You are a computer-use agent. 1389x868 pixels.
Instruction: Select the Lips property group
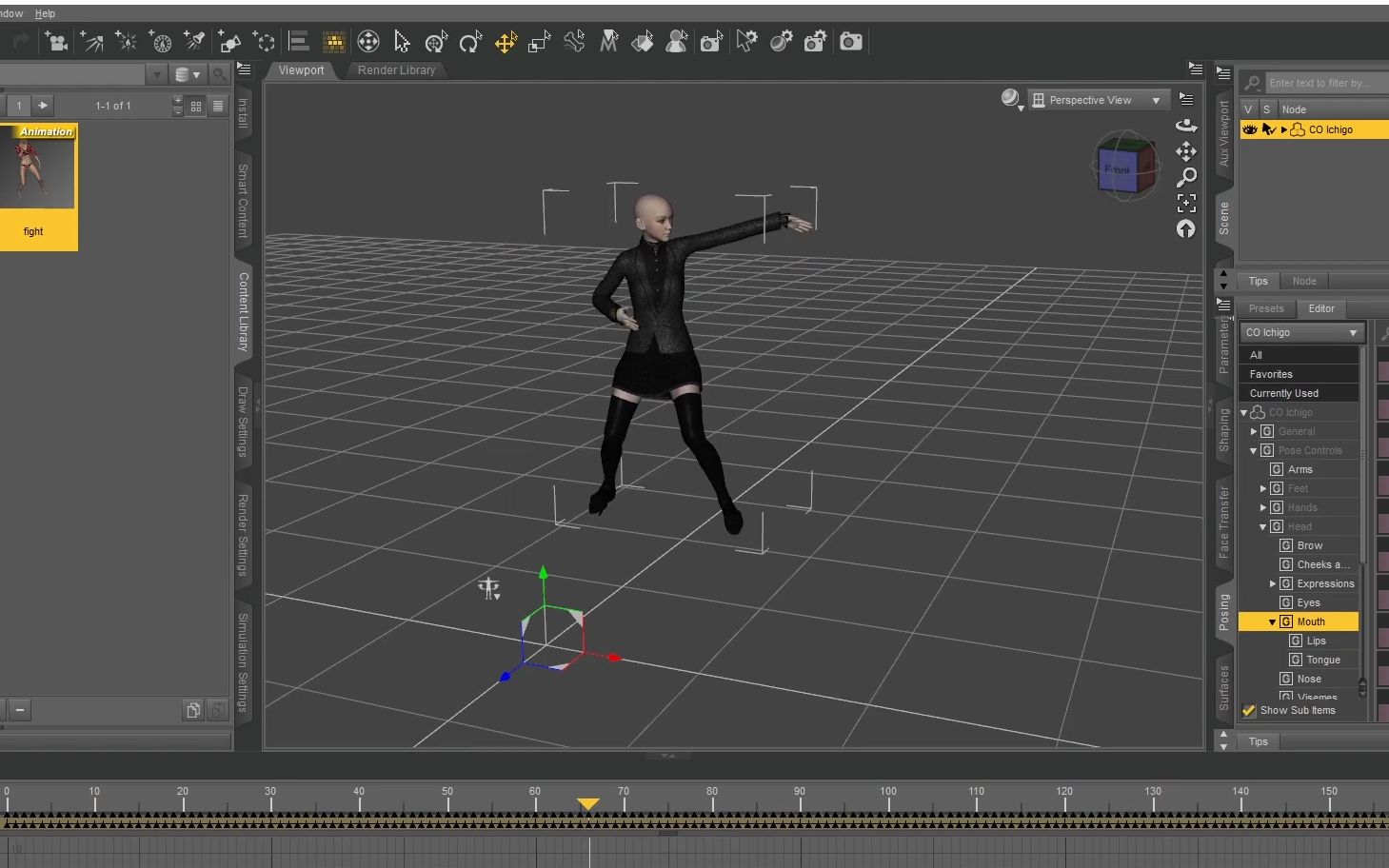[1316, 641]
